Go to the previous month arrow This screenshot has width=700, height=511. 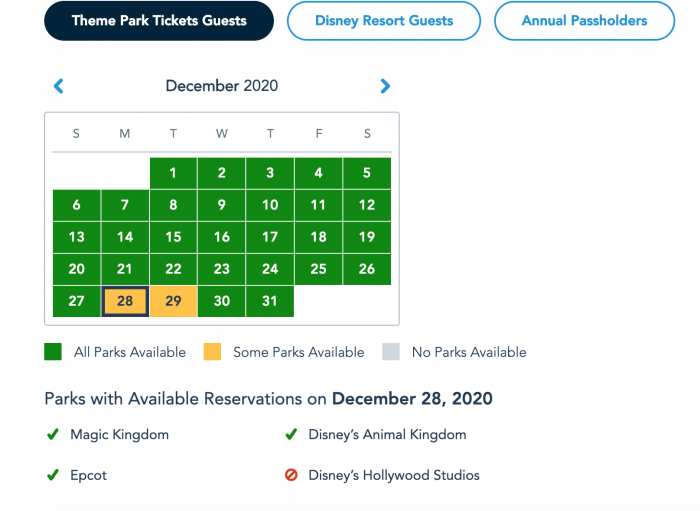(x=58, y=86)
